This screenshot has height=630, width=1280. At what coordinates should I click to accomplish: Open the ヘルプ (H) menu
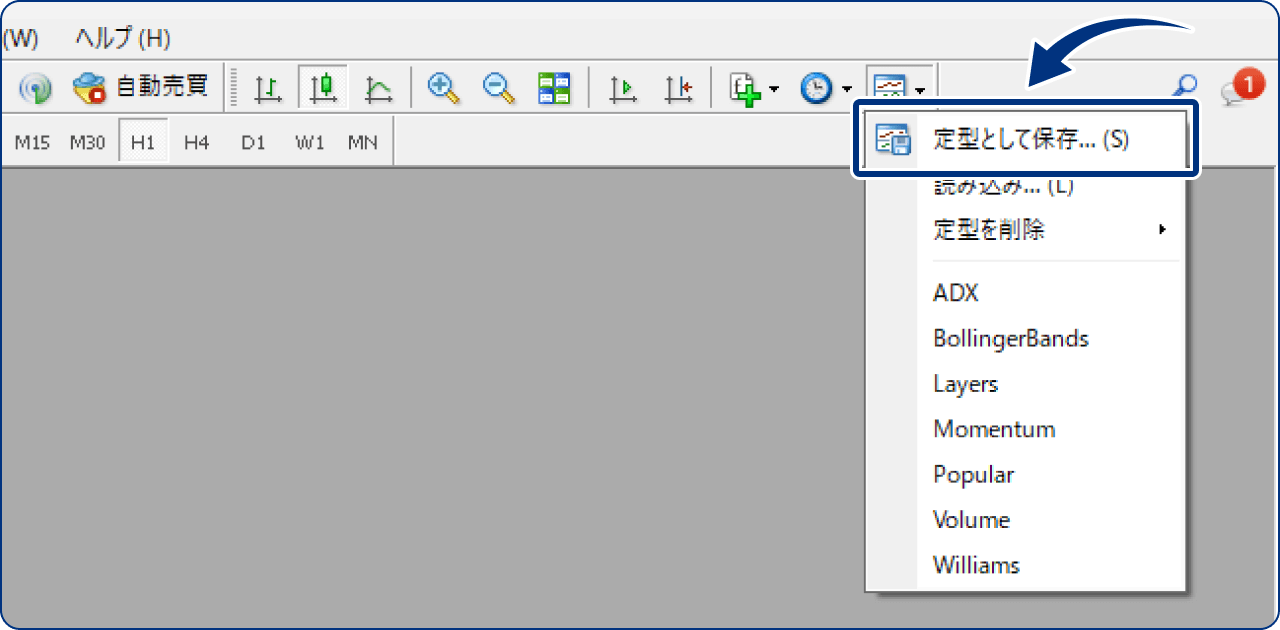[x=122, y=39]
